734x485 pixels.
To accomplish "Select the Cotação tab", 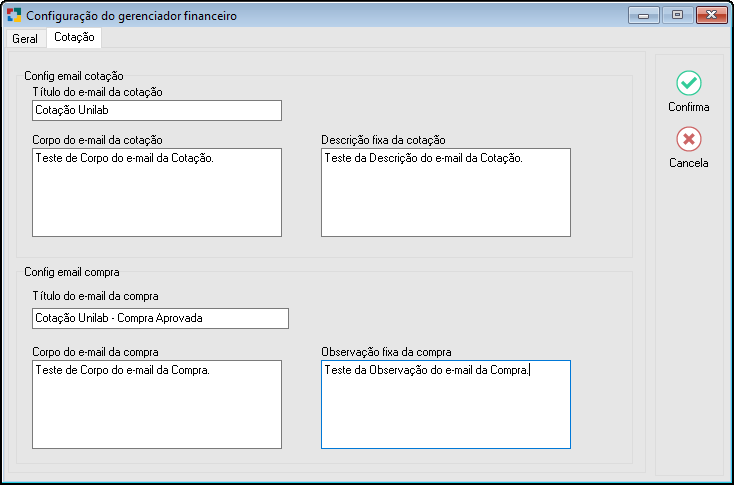I will (x=74, y=37).
